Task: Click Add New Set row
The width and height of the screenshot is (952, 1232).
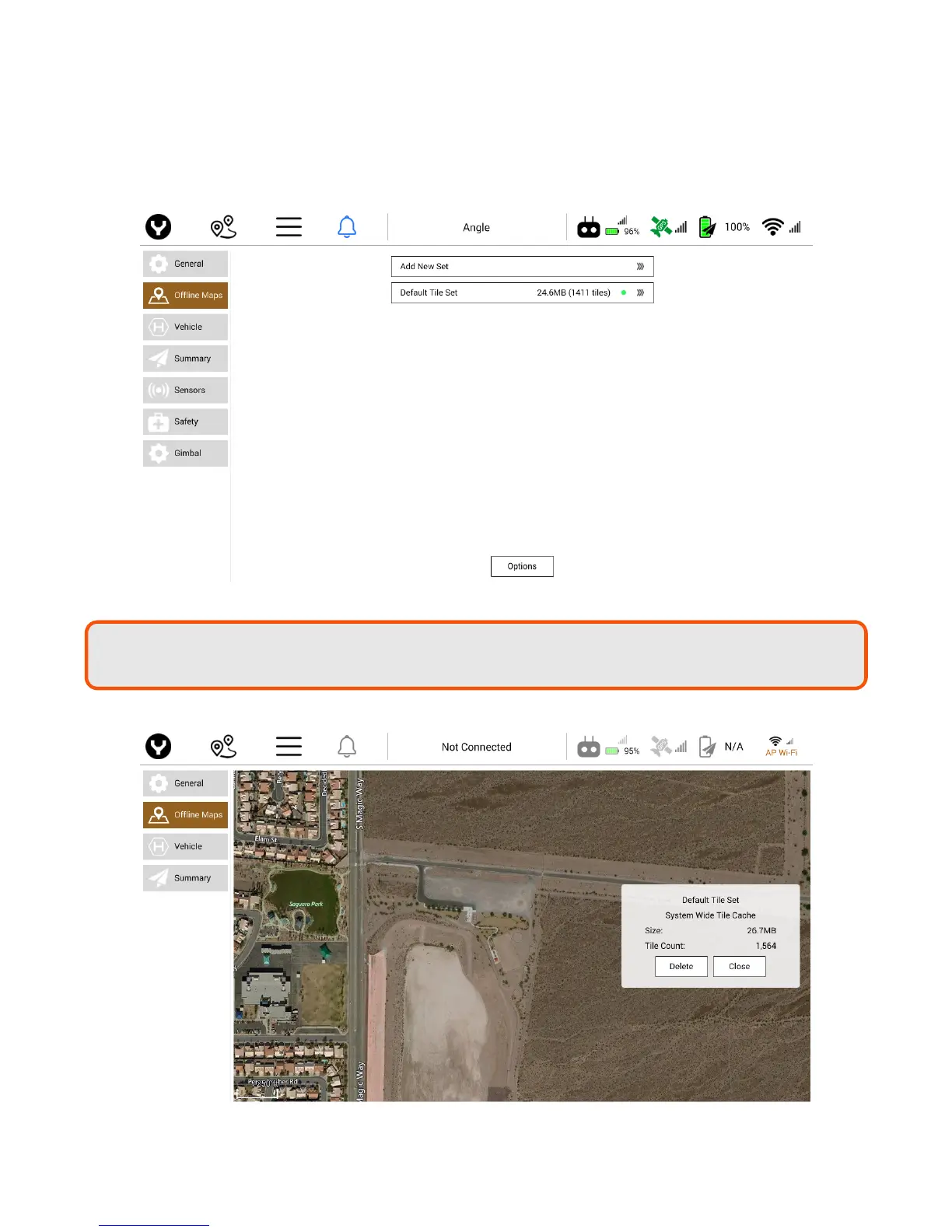Action: click(x=522, y=266)
